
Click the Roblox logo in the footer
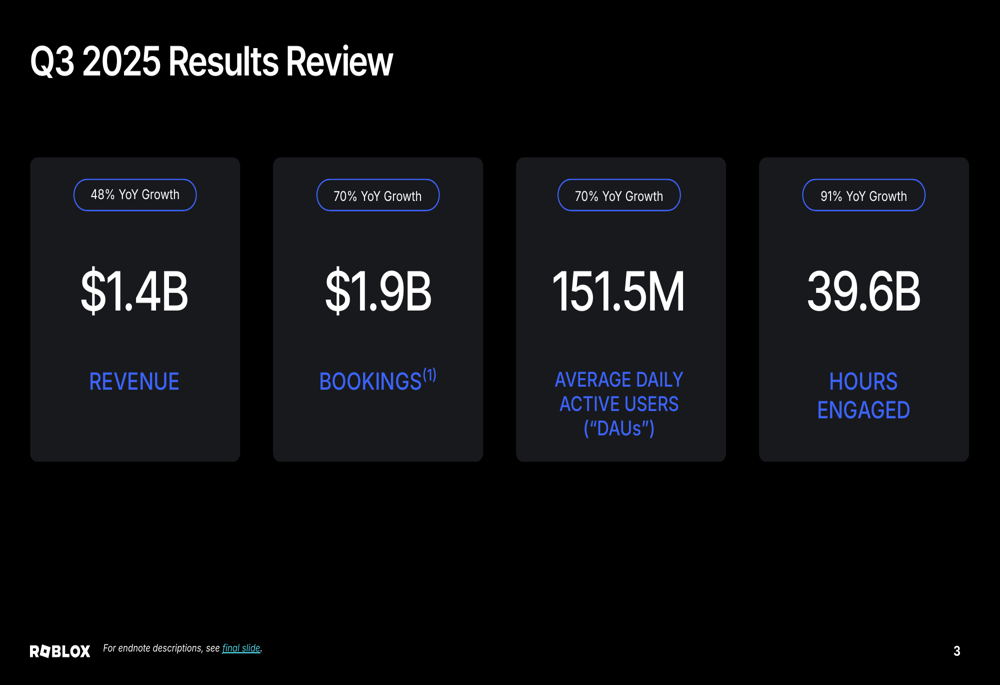coord(60,651)
